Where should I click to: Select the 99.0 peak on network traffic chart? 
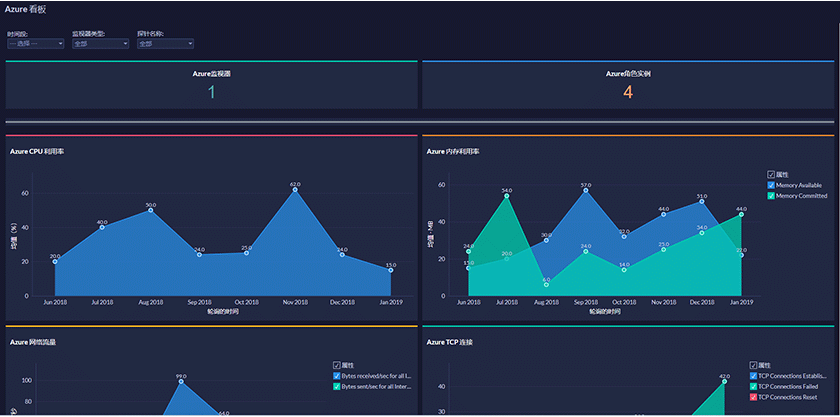tap(181, 382)
